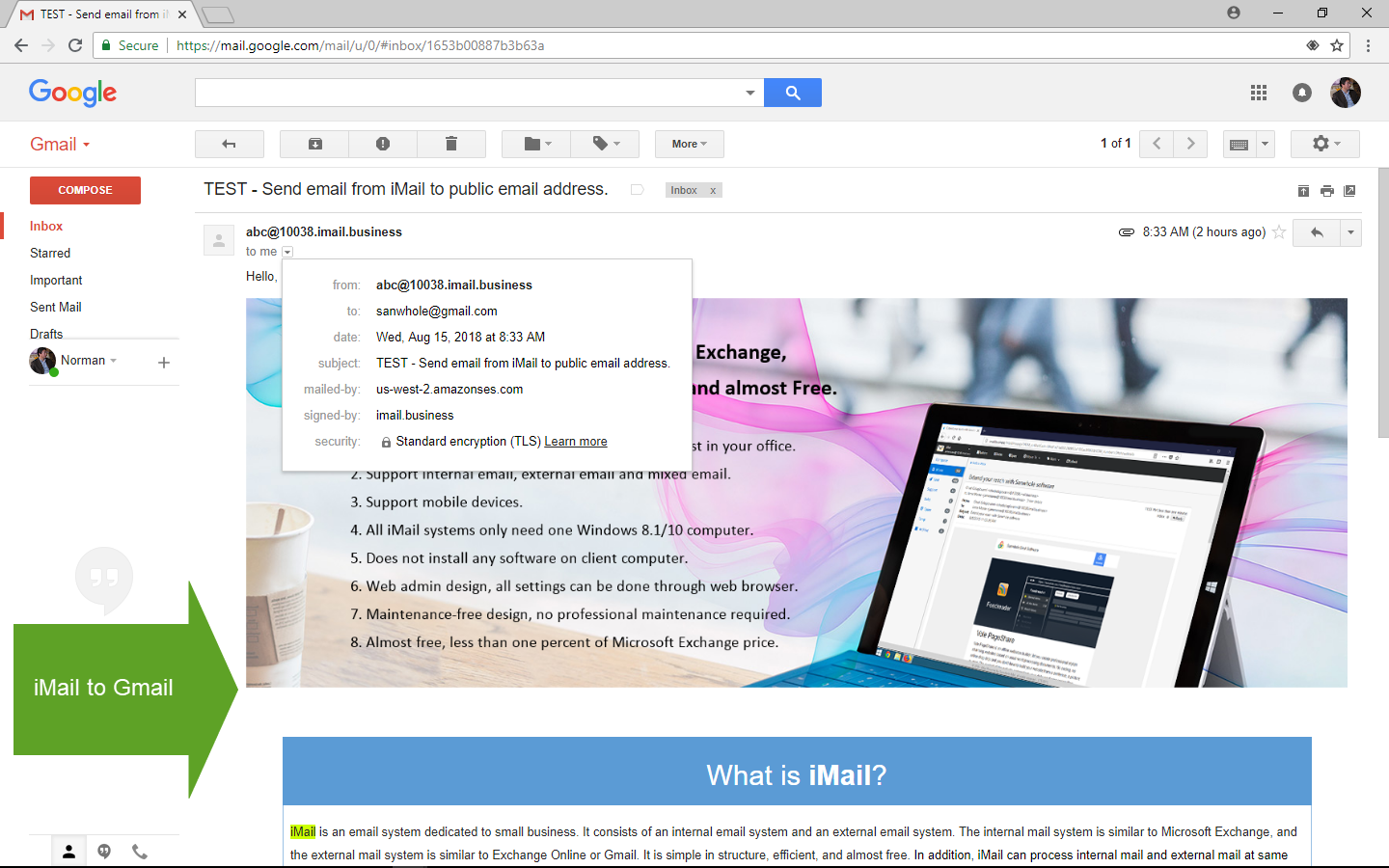
Task: Archive this email with the archive icon
Action: coord(314,144)
